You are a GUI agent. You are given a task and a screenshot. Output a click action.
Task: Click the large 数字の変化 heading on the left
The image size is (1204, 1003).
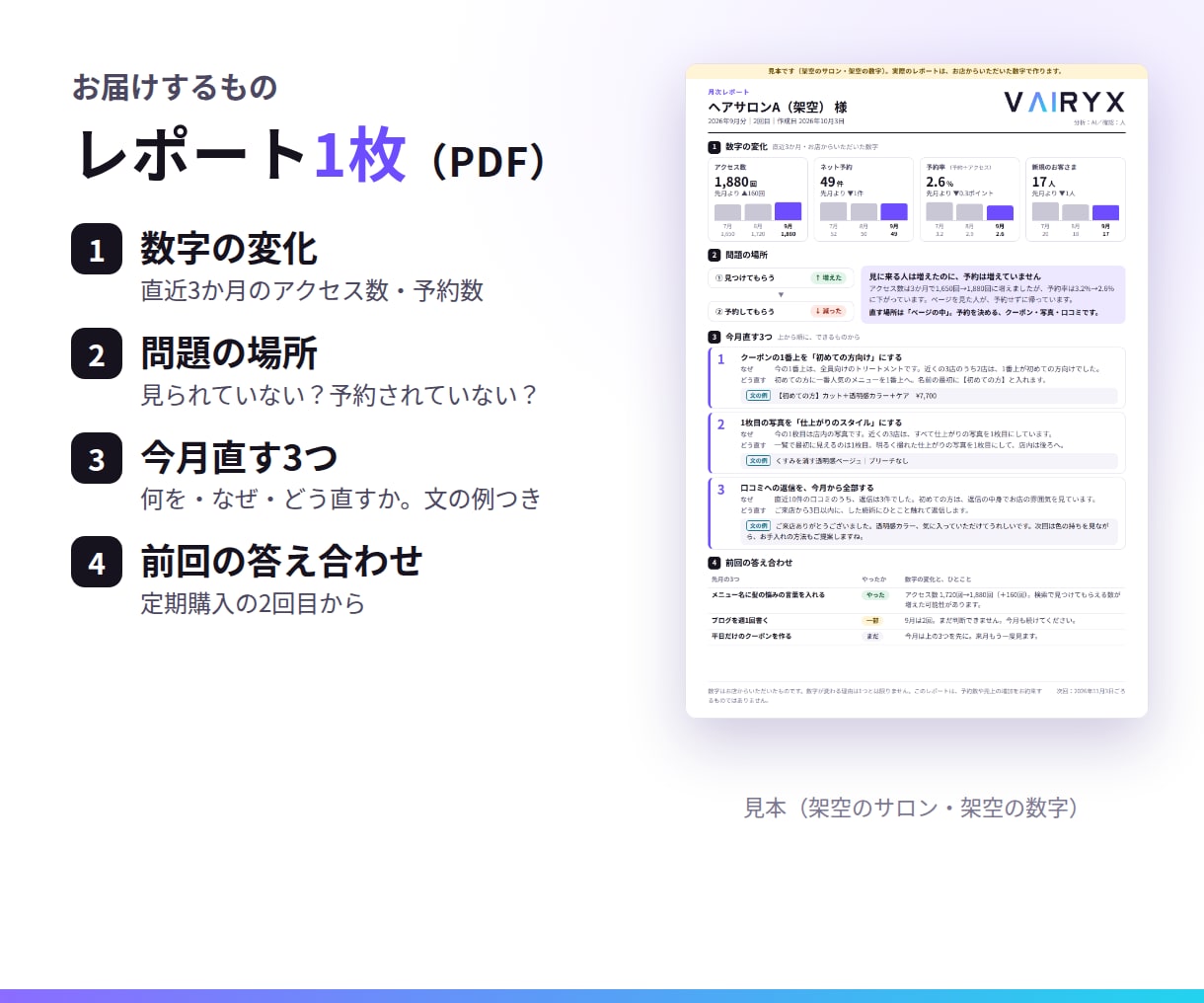[229, 248]
